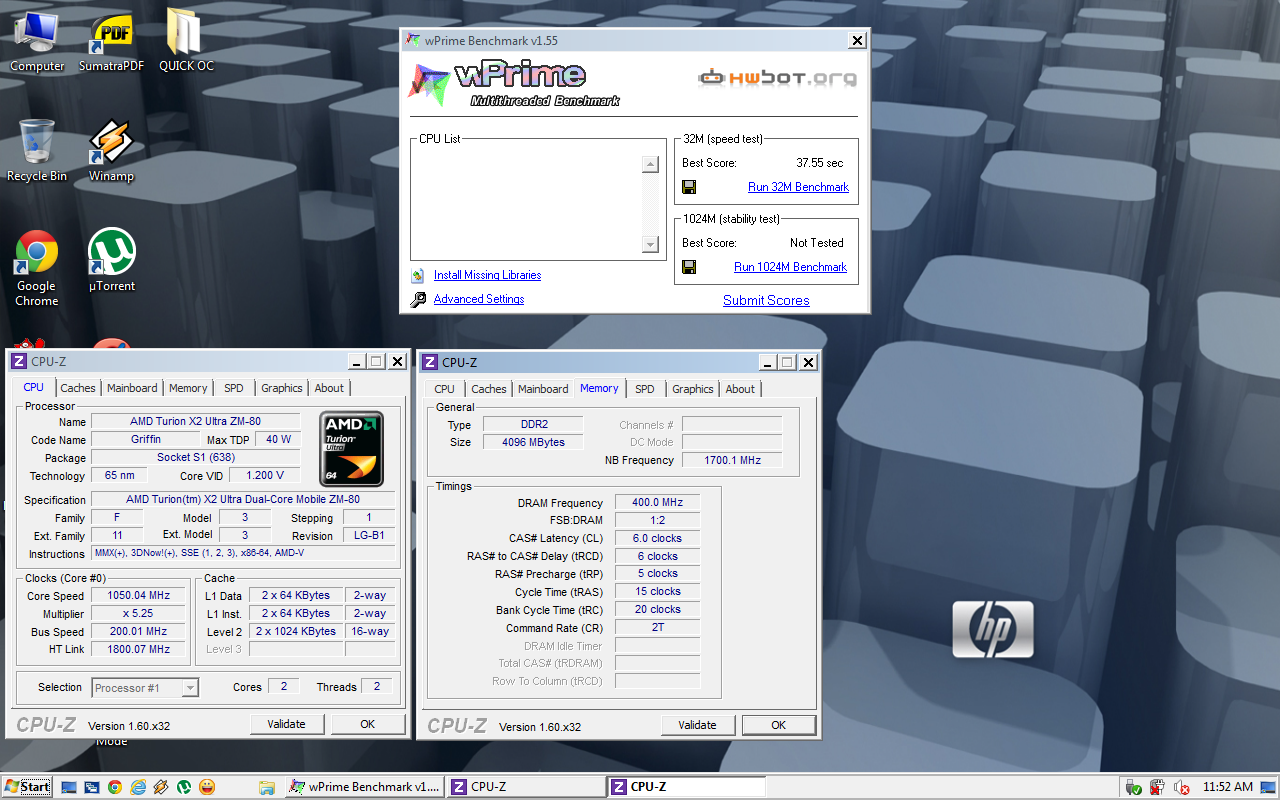
Task: Switch to Graphics tab in right CPU-Z
Action: [x=693, y=389]
